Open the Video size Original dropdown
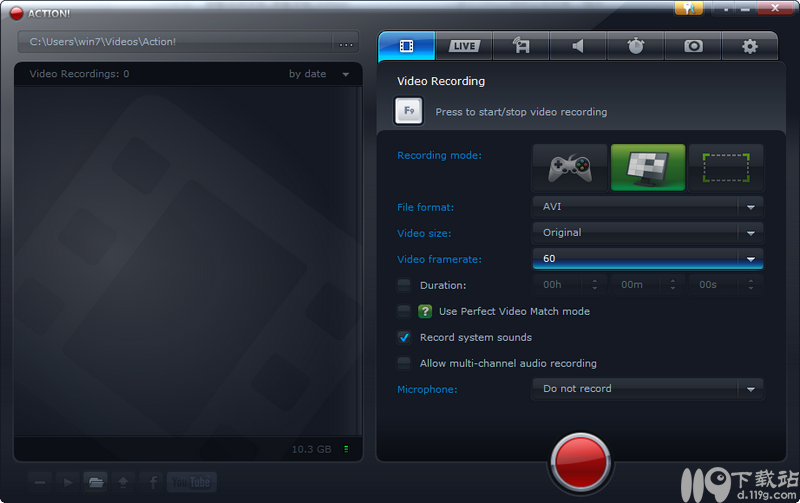Image resolution: width=800 pixels, height=503 pixels. tap(647, 233)
